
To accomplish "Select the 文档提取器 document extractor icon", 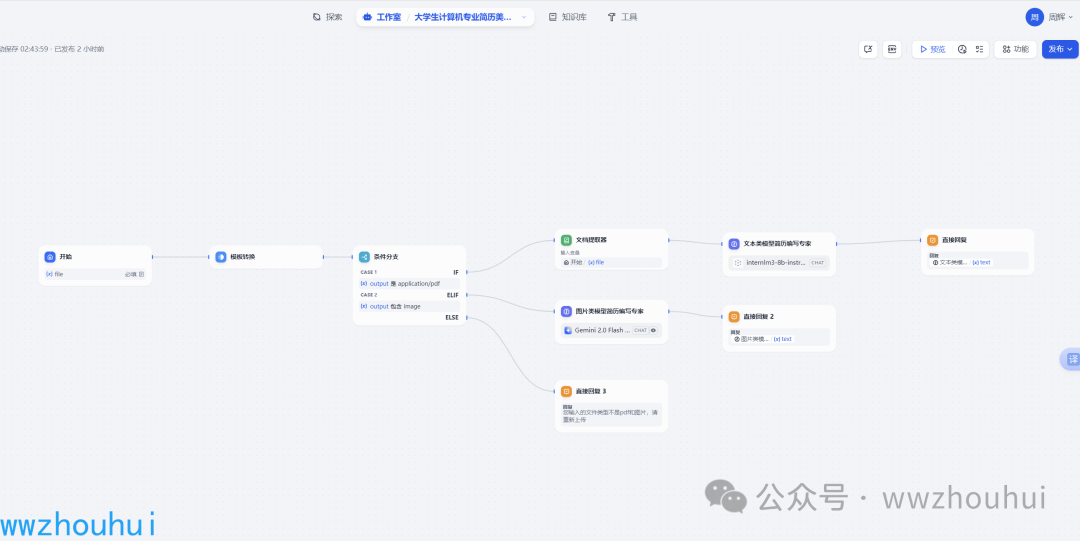I will (x=566, y=240).
